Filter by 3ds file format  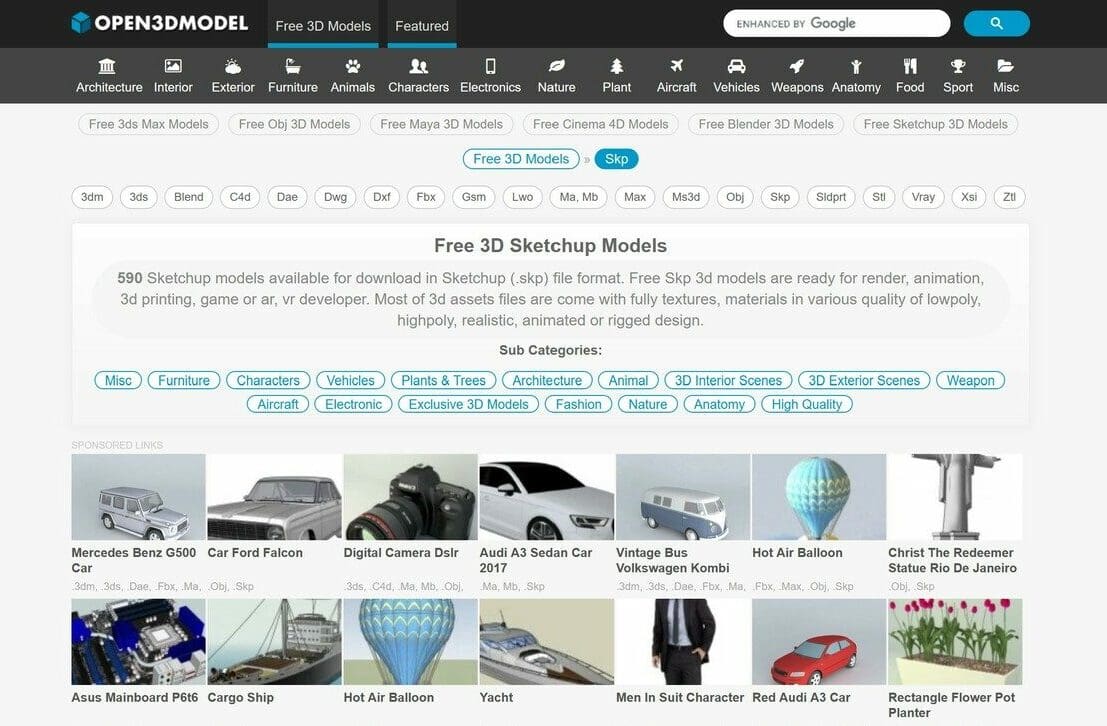[x=138, y=197]
